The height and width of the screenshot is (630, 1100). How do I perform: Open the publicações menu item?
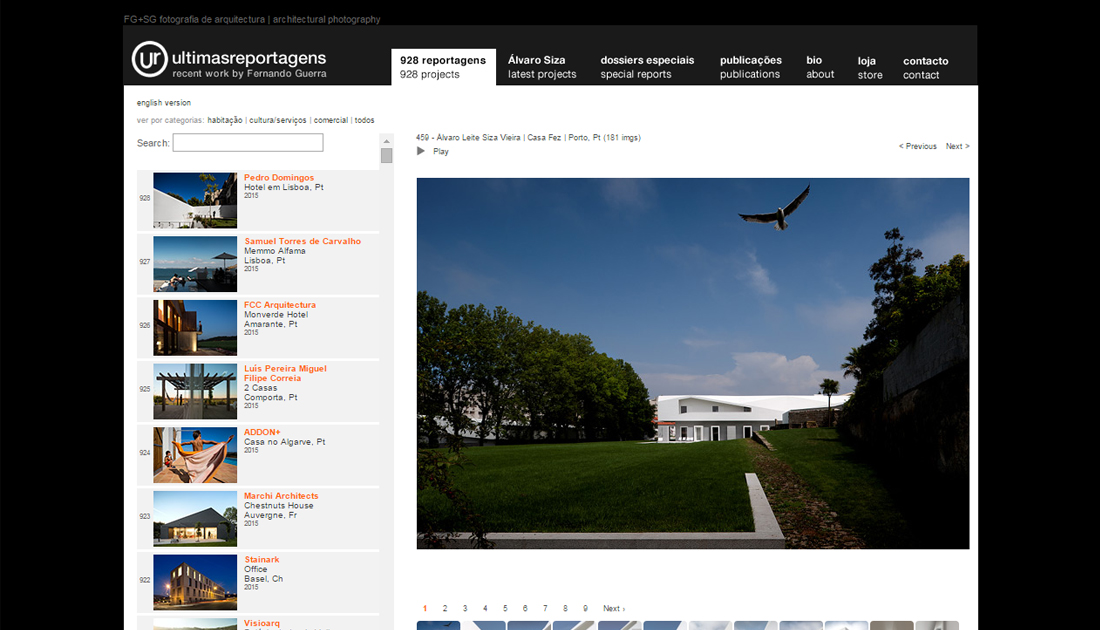(750, 67)
